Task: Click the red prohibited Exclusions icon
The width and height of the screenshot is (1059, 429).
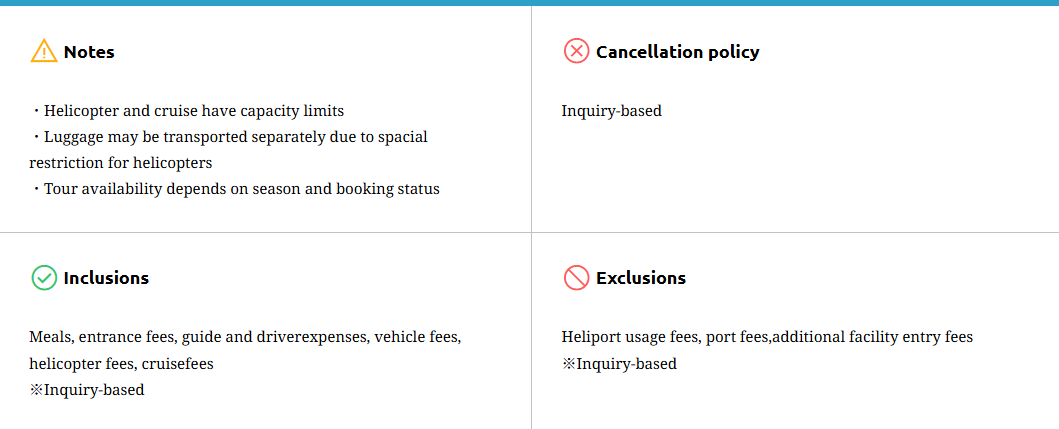Action: point(576,278)
